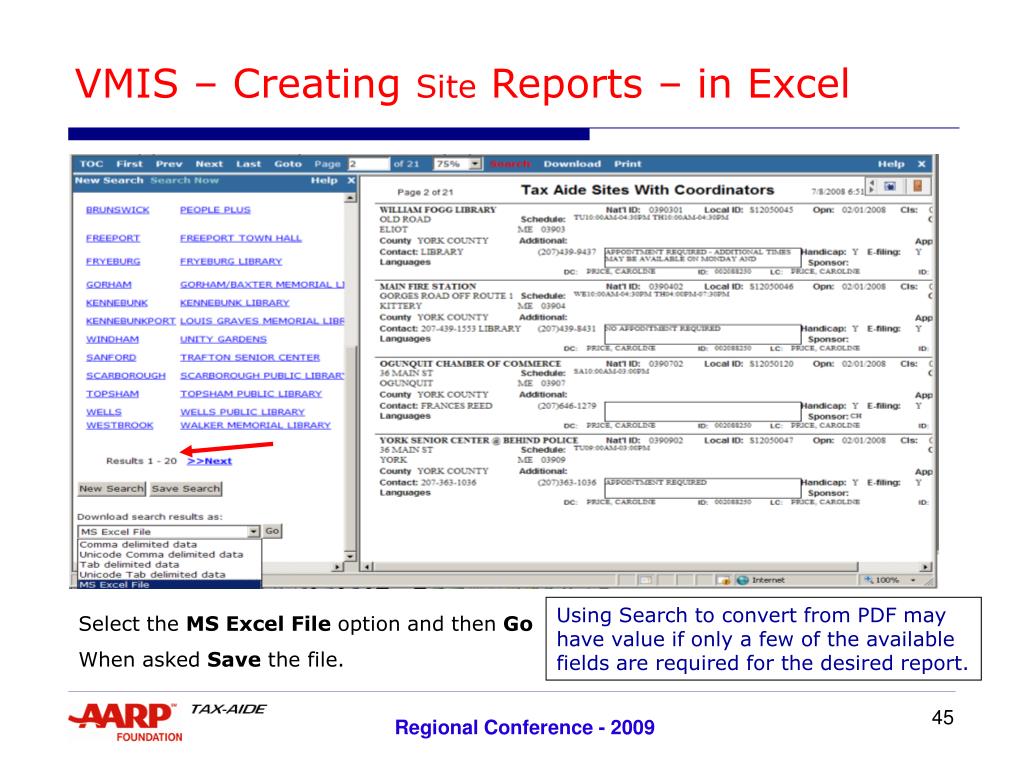1024x768 pixels.
Task: Click the red Search toolbar item
Action: [510, 164]
